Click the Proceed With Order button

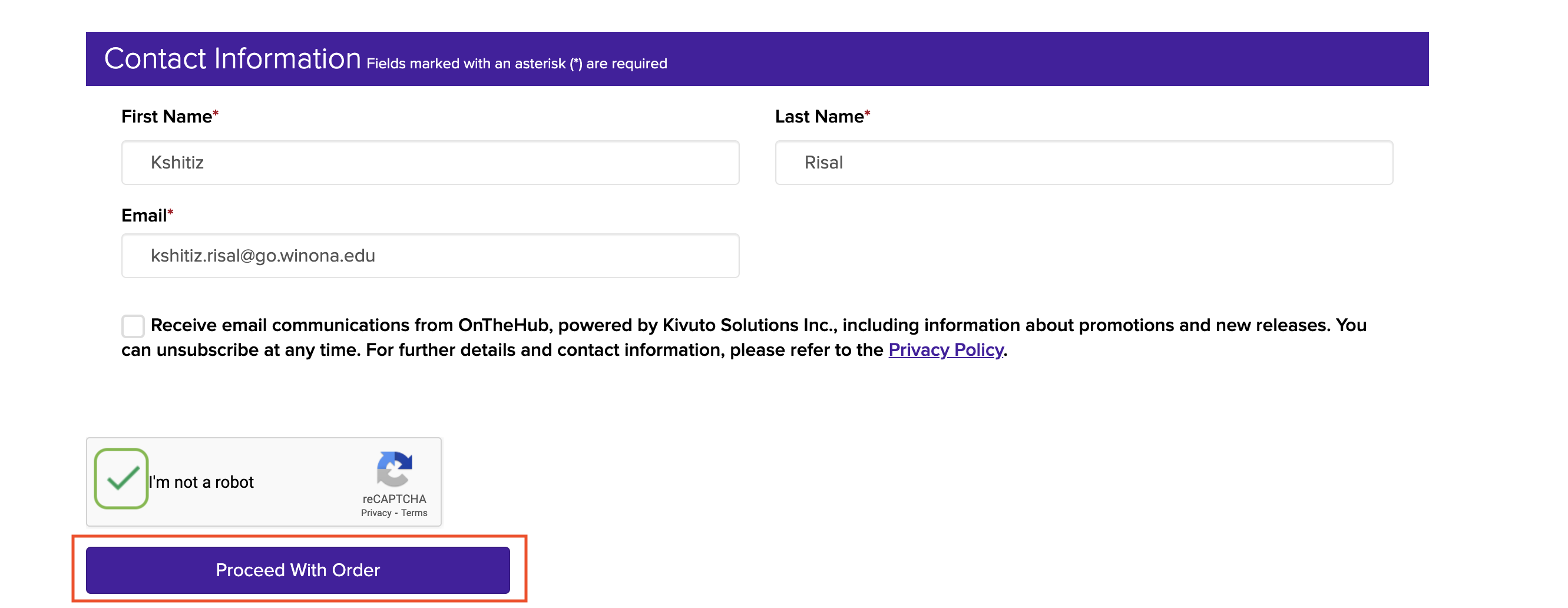(x=297, y=570)
